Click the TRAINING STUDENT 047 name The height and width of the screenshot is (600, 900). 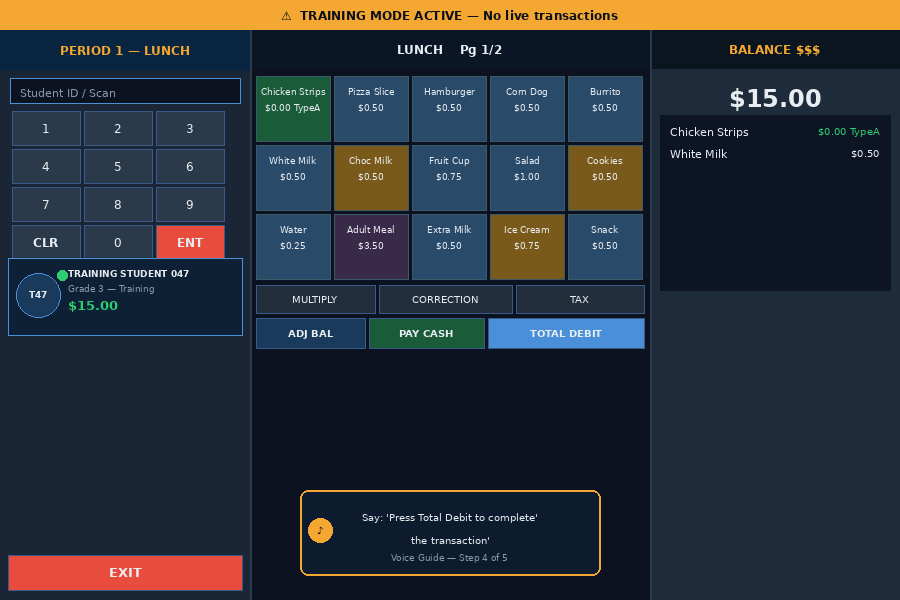(x=129, y=274)
